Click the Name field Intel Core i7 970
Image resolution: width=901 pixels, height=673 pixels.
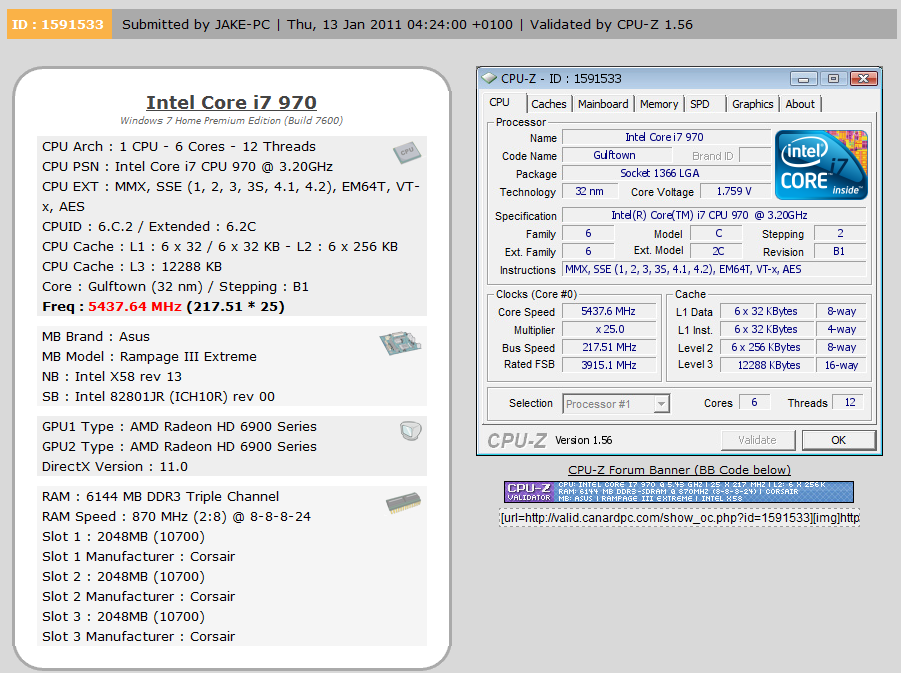point(666,137)
